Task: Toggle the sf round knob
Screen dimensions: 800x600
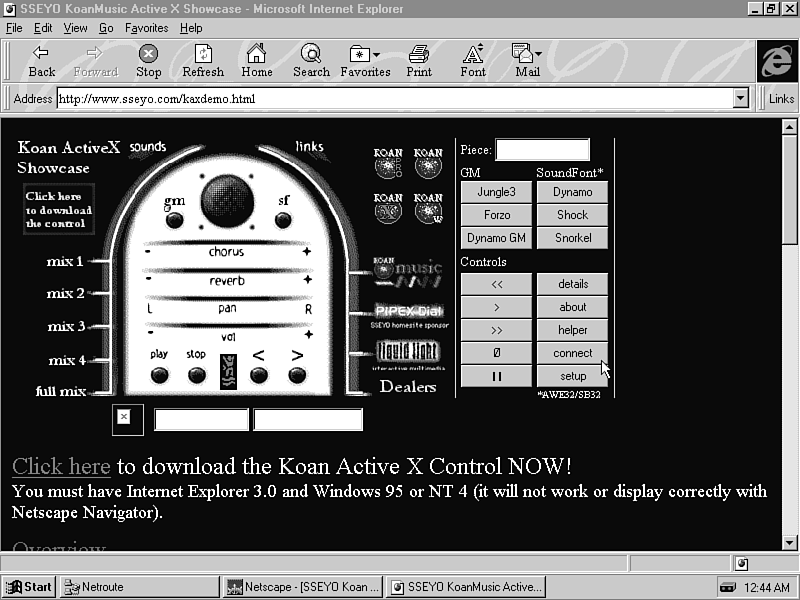Action: coord(284,219)
